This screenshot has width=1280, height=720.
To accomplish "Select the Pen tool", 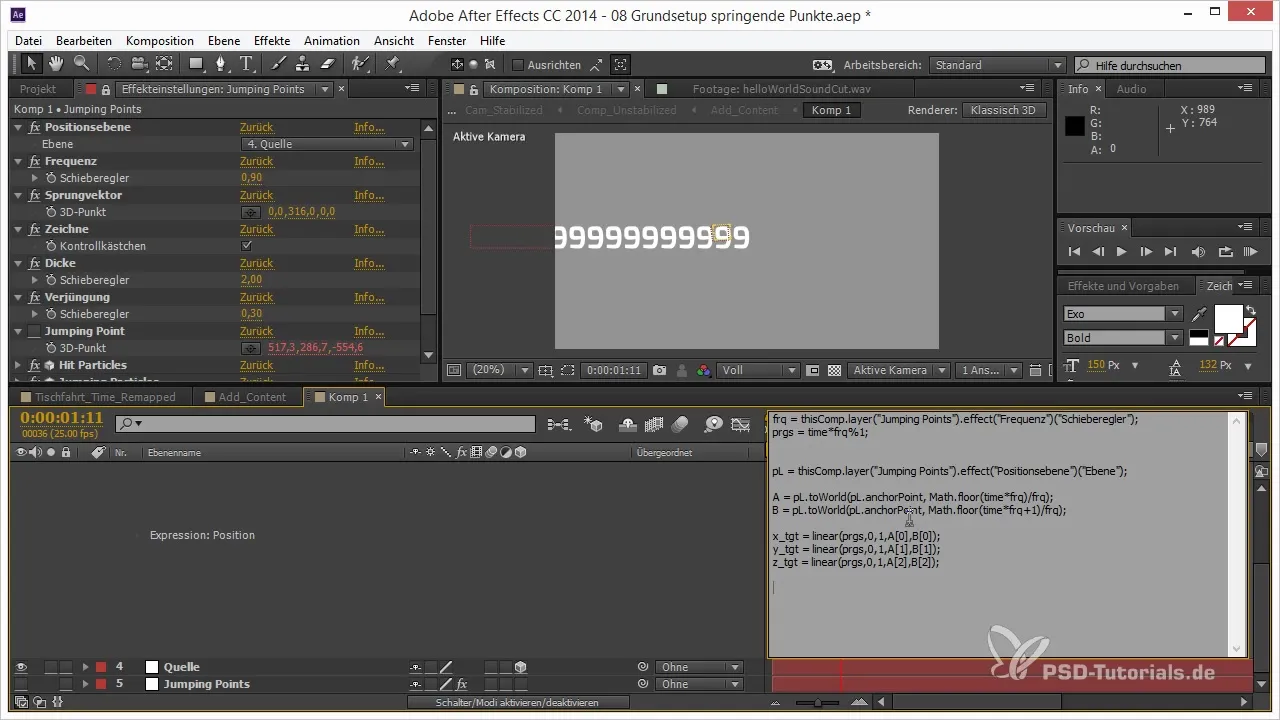I will tap(222, 64).
